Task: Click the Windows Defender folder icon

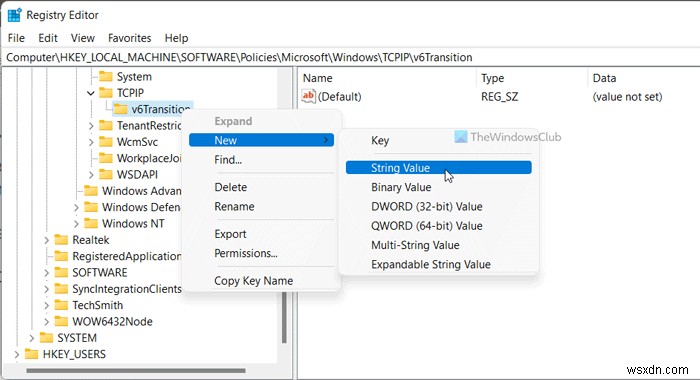Action: [91, 207]
